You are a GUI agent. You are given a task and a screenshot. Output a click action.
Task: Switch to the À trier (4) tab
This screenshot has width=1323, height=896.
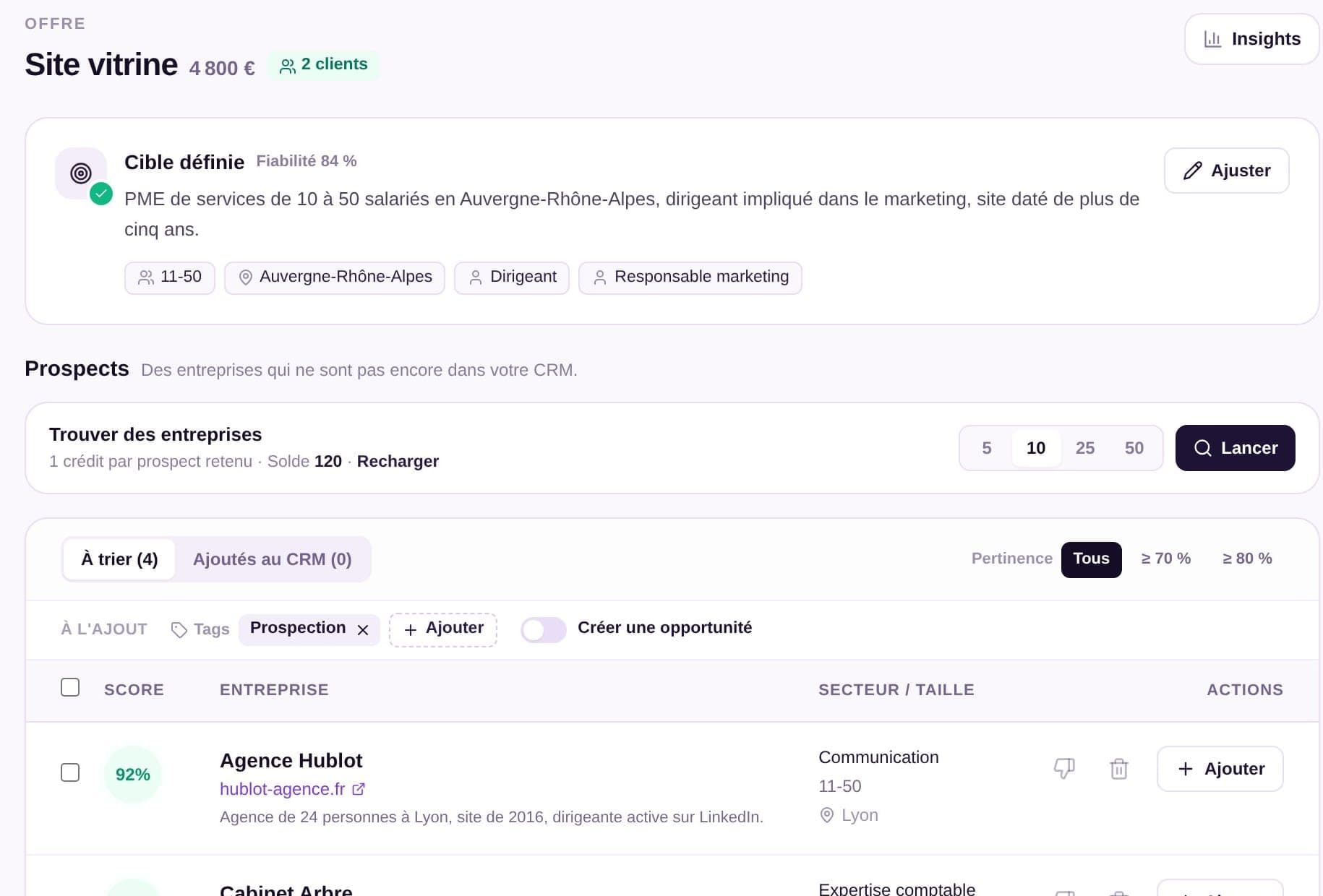click(x=119, y=559)
